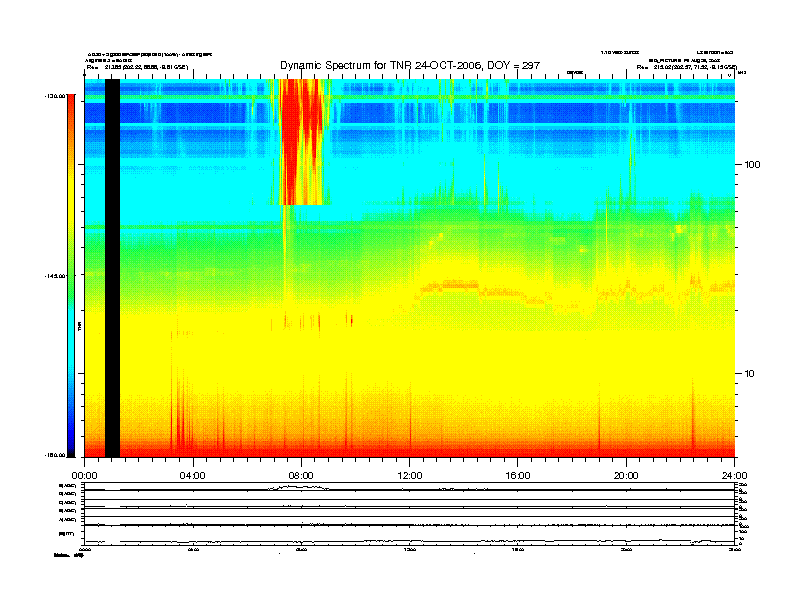The height and width of the screenshot is (612, 792).
Task: Click the '100' frequency axis label
Action: [x=752, y=165]
